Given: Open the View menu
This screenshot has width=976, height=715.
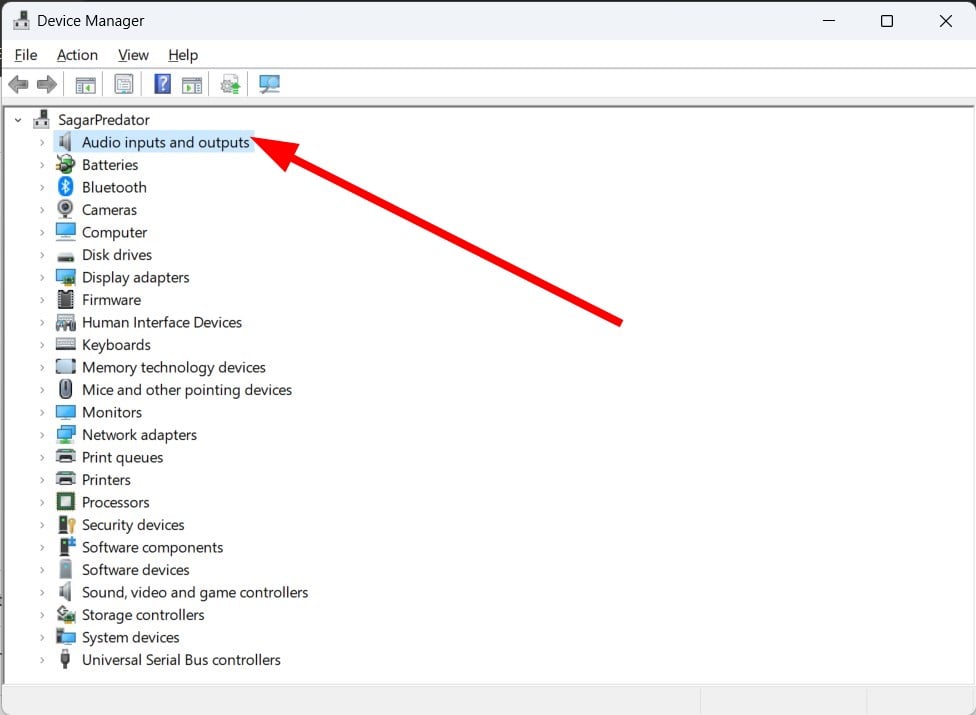Looking at the screenshot, I should 133,55.
